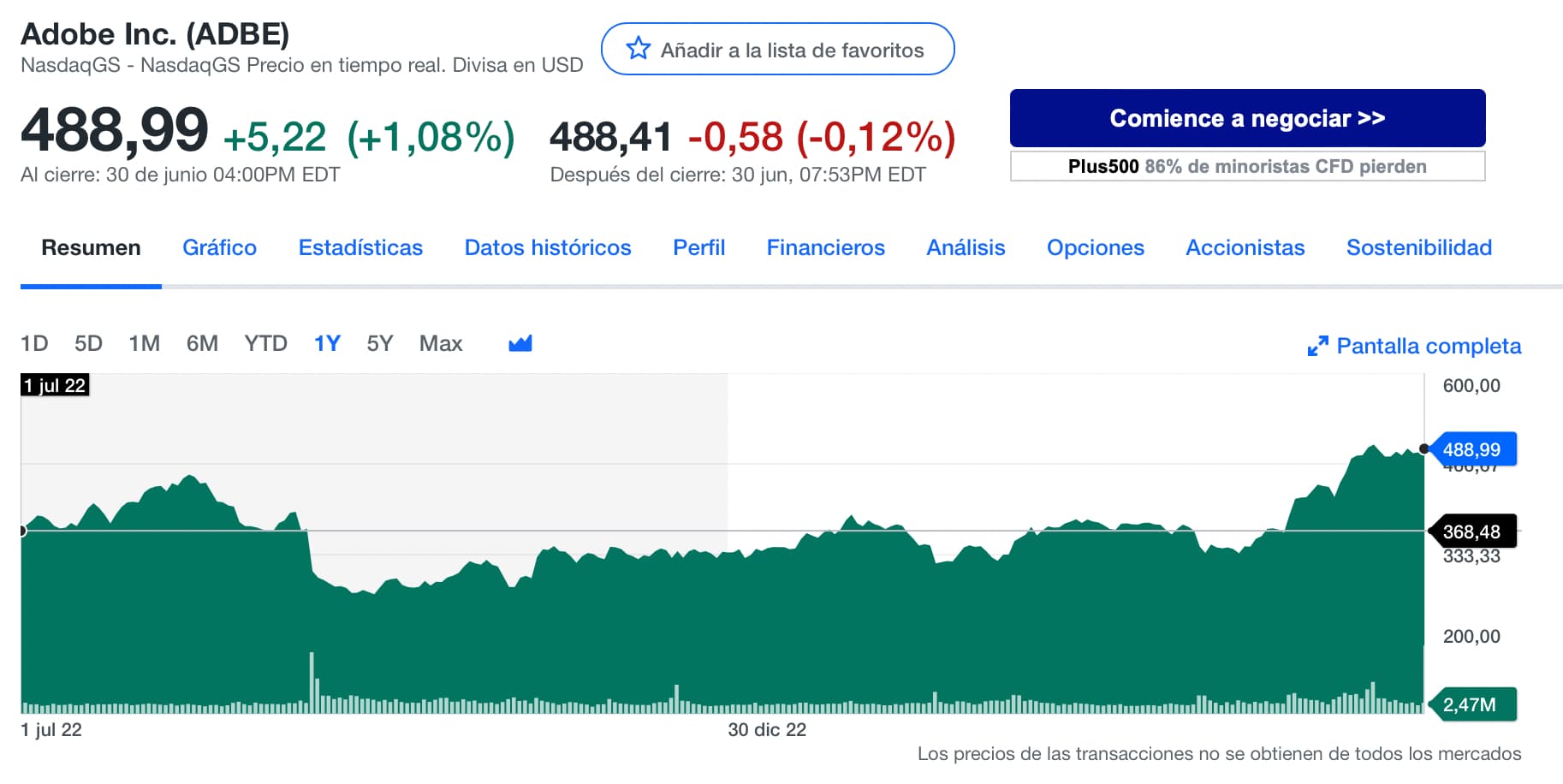Screen dimensions: 1563x784
Task: Click the NasdaqGS real-time price subtitle
Action: [301, 65]
